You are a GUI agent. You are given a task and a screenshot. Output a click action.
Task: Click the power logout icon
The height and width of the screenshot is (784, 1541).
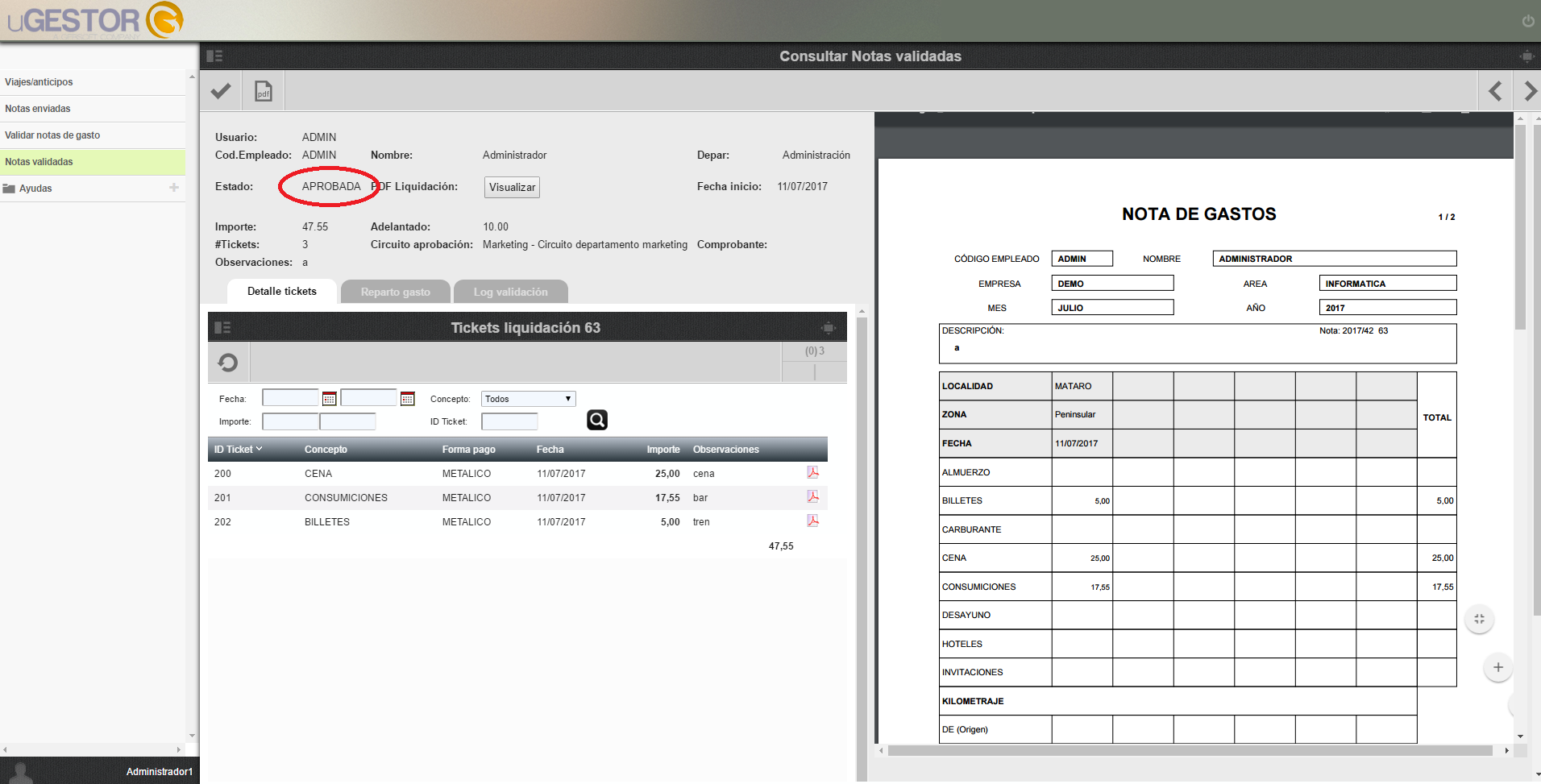coord(1528,21)
